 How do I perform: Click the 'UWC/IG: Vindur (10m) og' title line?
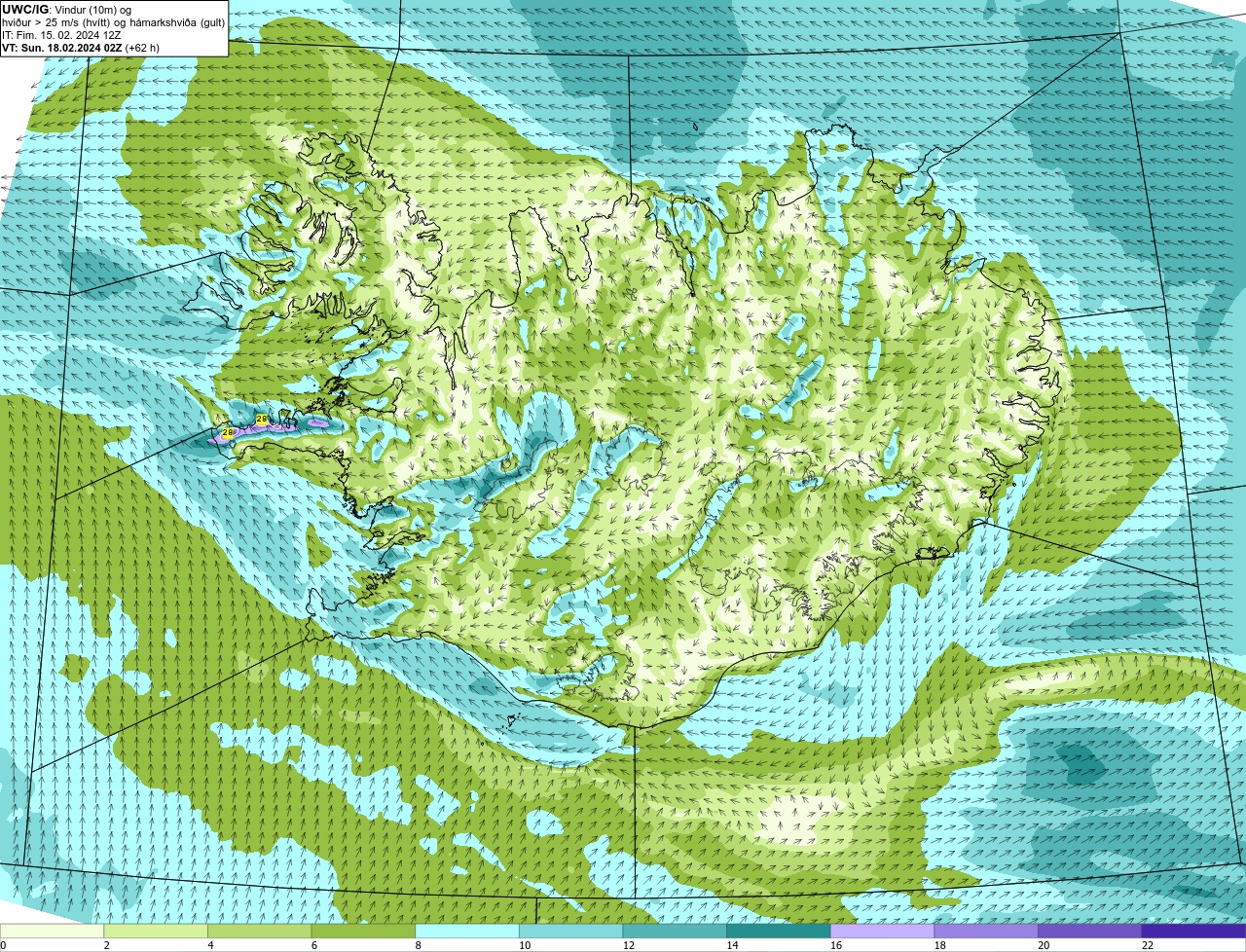pyautogui.click(x=66, y=10)
